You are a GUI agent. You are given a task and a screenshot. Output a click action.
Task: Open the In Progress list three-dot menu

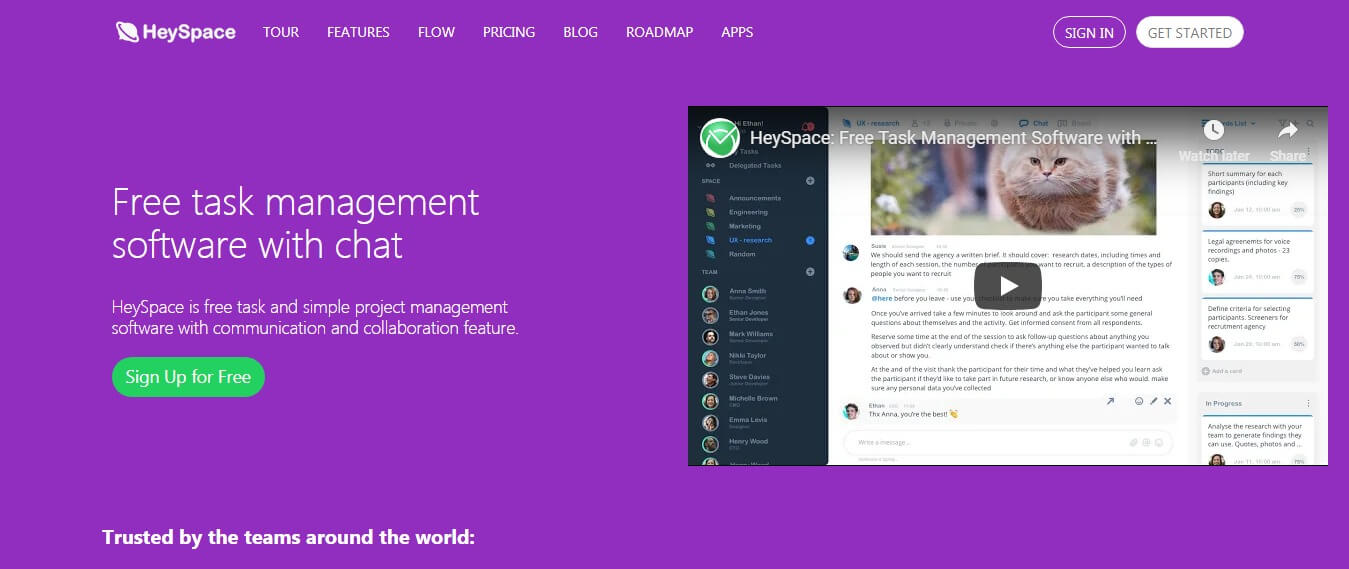(x=1307, y=404)
